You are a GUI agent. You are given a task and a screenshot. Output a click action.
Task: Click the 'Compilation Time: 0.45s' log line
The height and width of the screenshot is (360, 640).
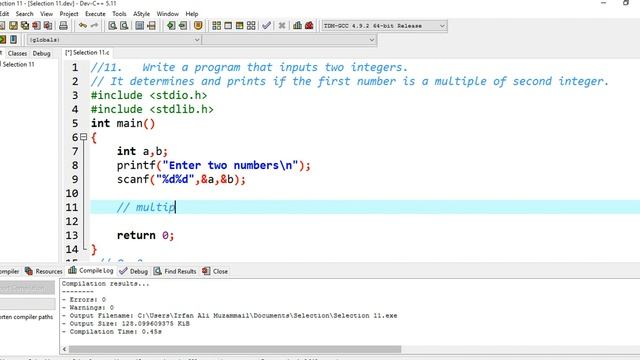(x=112, y=331)
